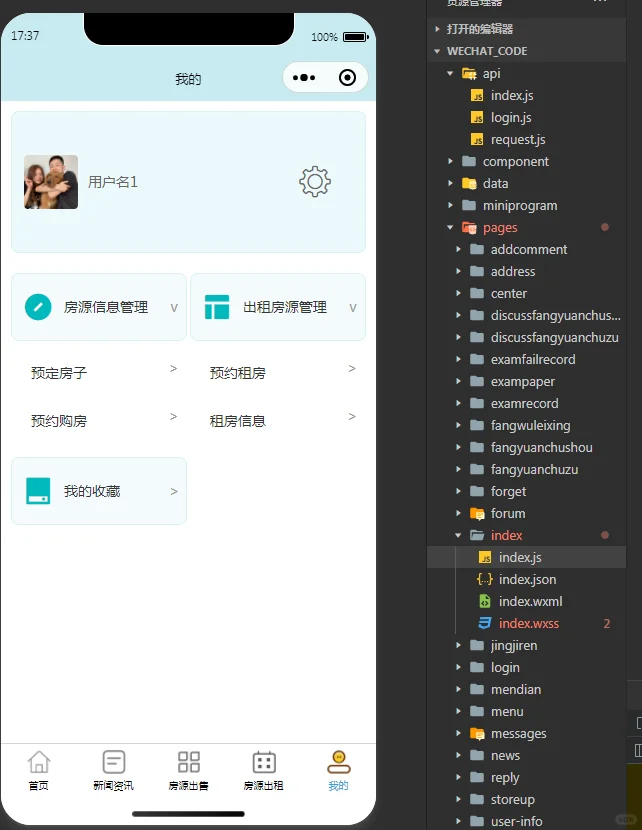Image resolution: width=642 pixels, height=830 pixels.
Task: Expand the reply folder
Action: pyautogui.click(x=526, y=778)
